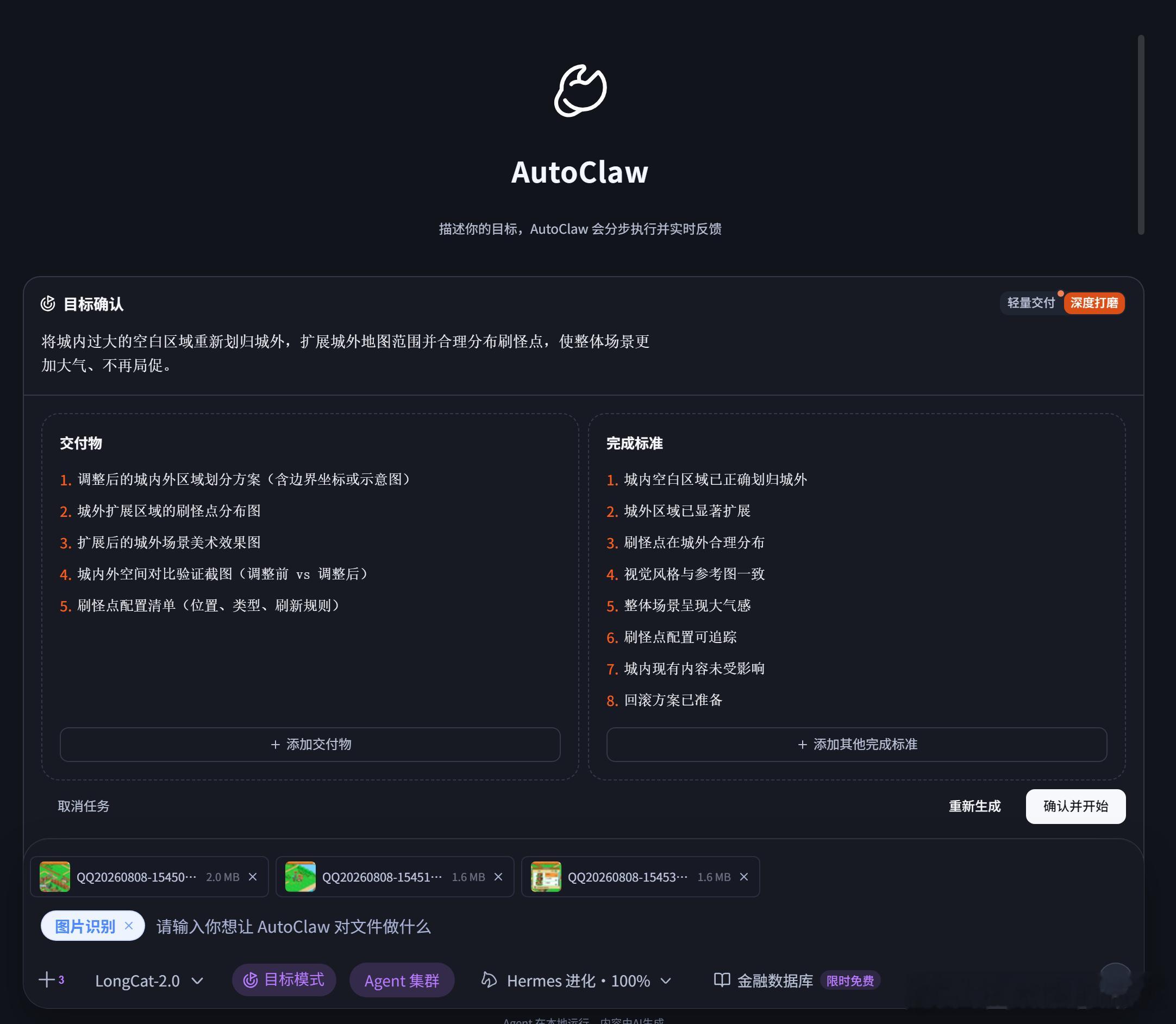Select criterion 整体场景呈现大气感

coord(687,605)
